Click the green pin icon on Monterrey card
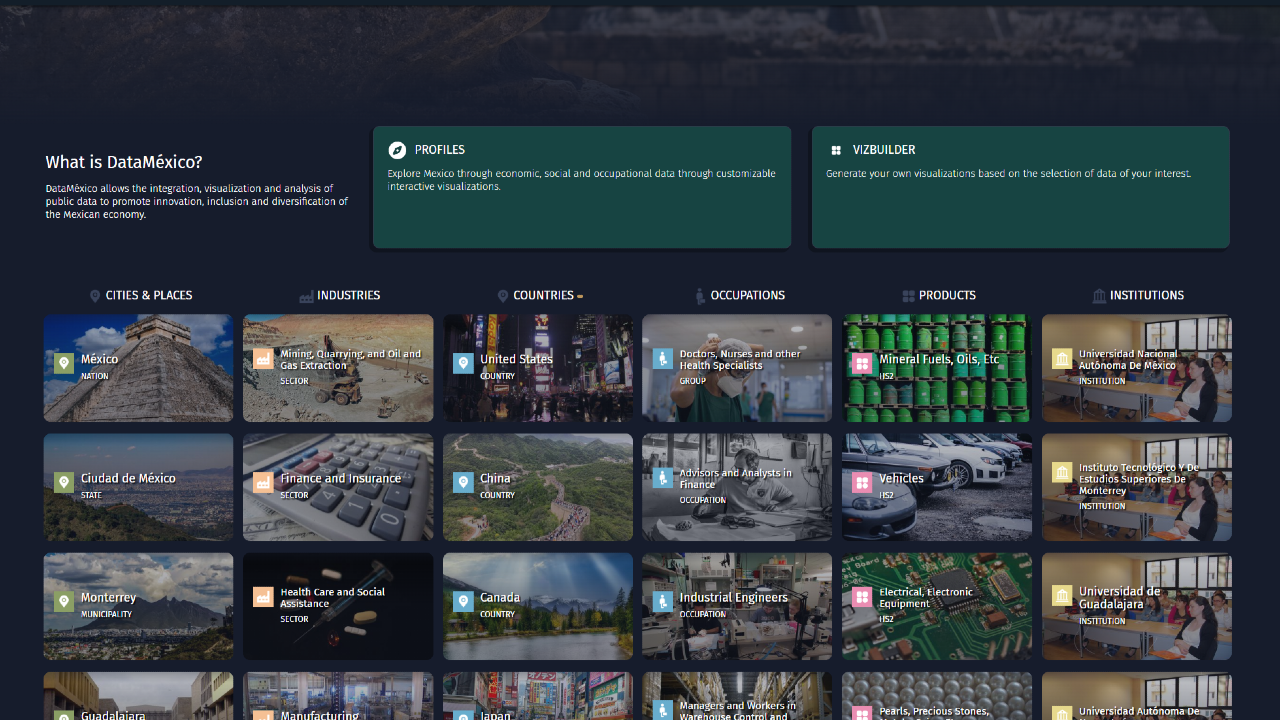The height and width of the screenshot is (720, 1280). coord(63,601)
